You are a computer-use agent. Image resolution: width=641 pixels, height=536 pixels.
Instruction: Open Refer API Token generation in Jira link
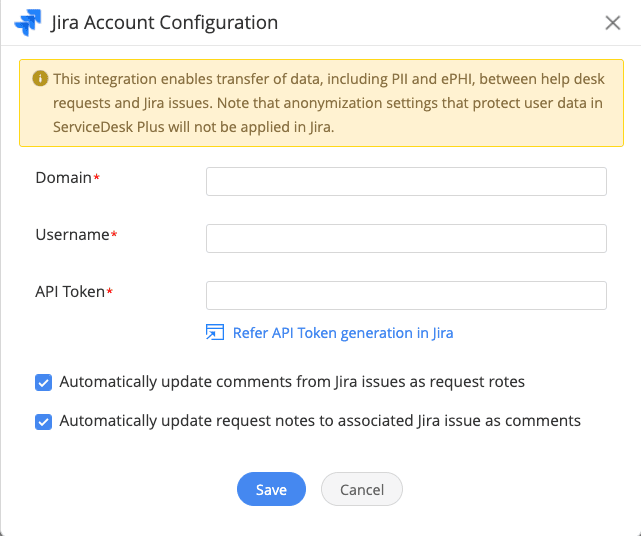click(343, 333)
